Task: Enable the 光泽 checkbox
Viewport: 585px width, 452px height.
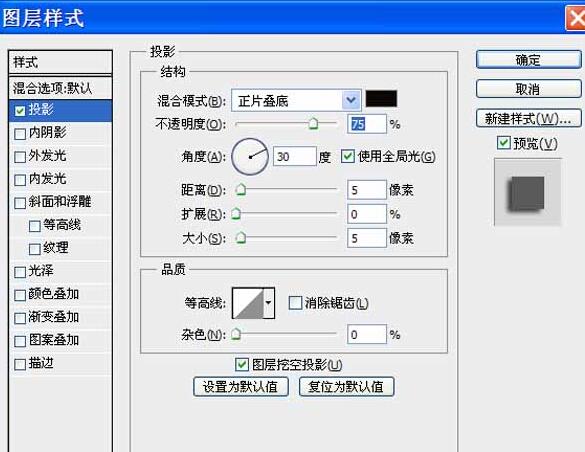Action: 20,272
